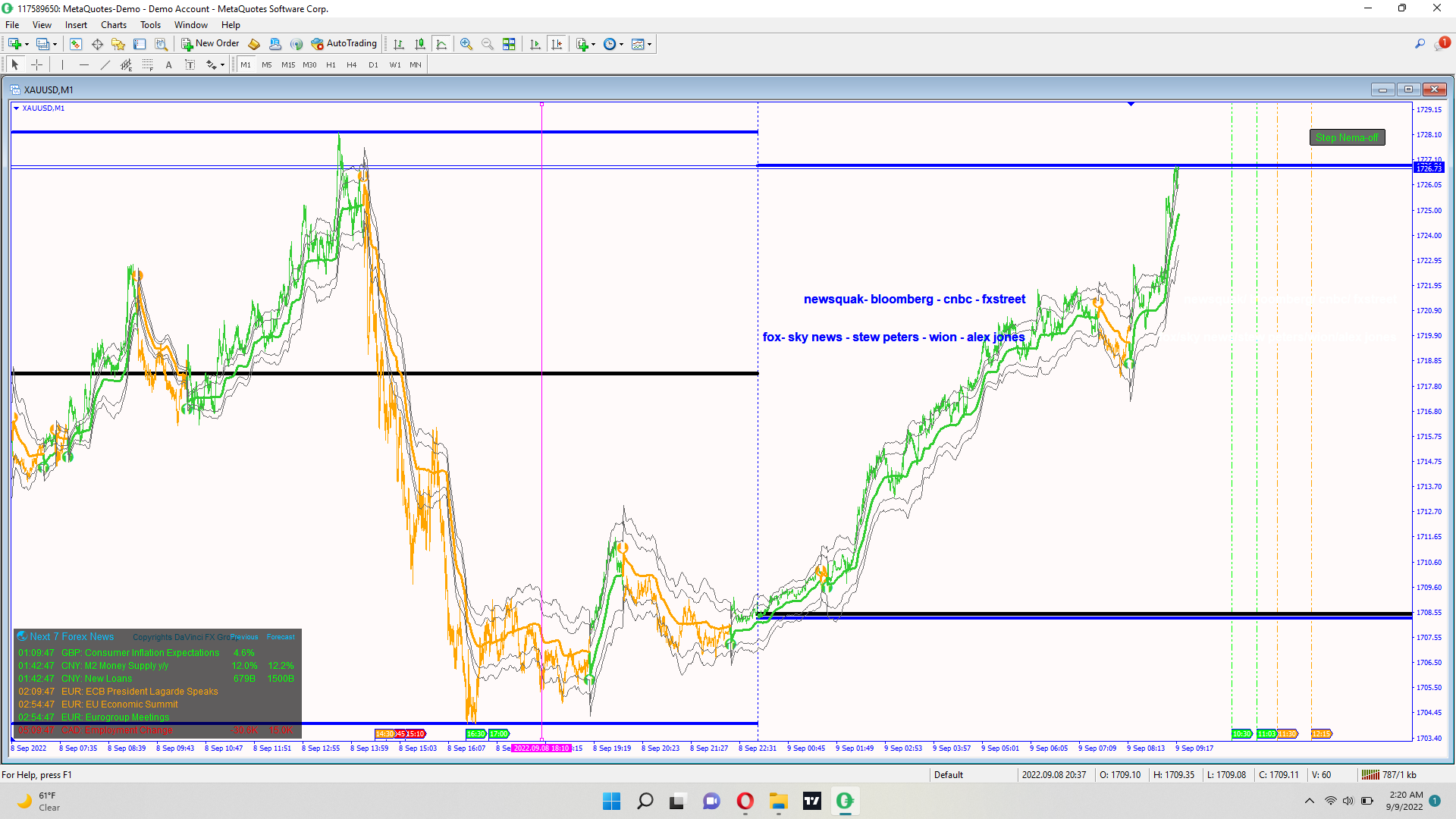Open TradingView from the Windows taskbar
This screenshot has width=1456, height=819.
812,801
